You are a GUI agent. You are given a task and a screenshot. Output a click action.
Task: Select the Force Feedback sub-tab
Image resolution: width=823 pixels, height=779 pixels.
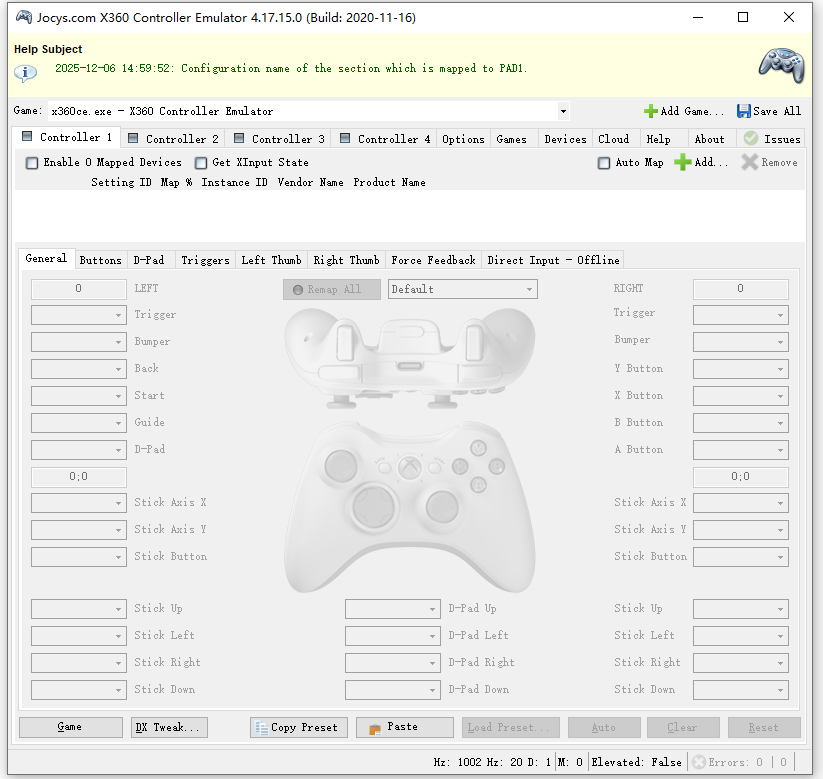tap(433, 260)
